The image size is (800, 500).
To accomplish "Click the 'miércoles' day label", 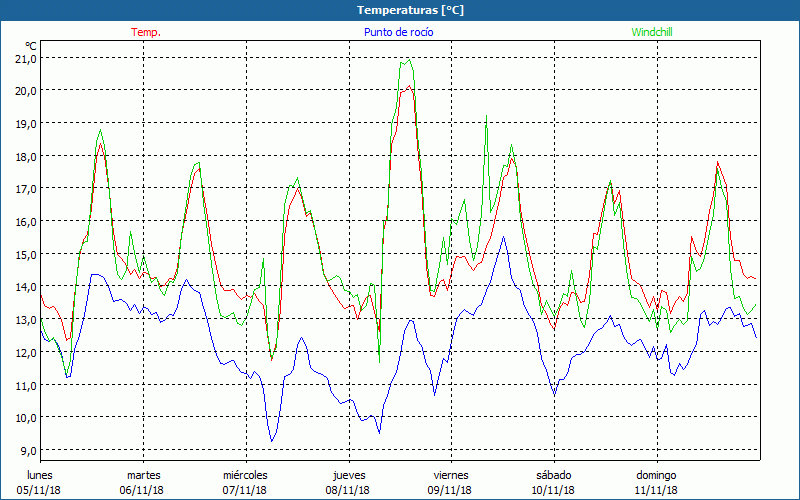I will 245,475.
